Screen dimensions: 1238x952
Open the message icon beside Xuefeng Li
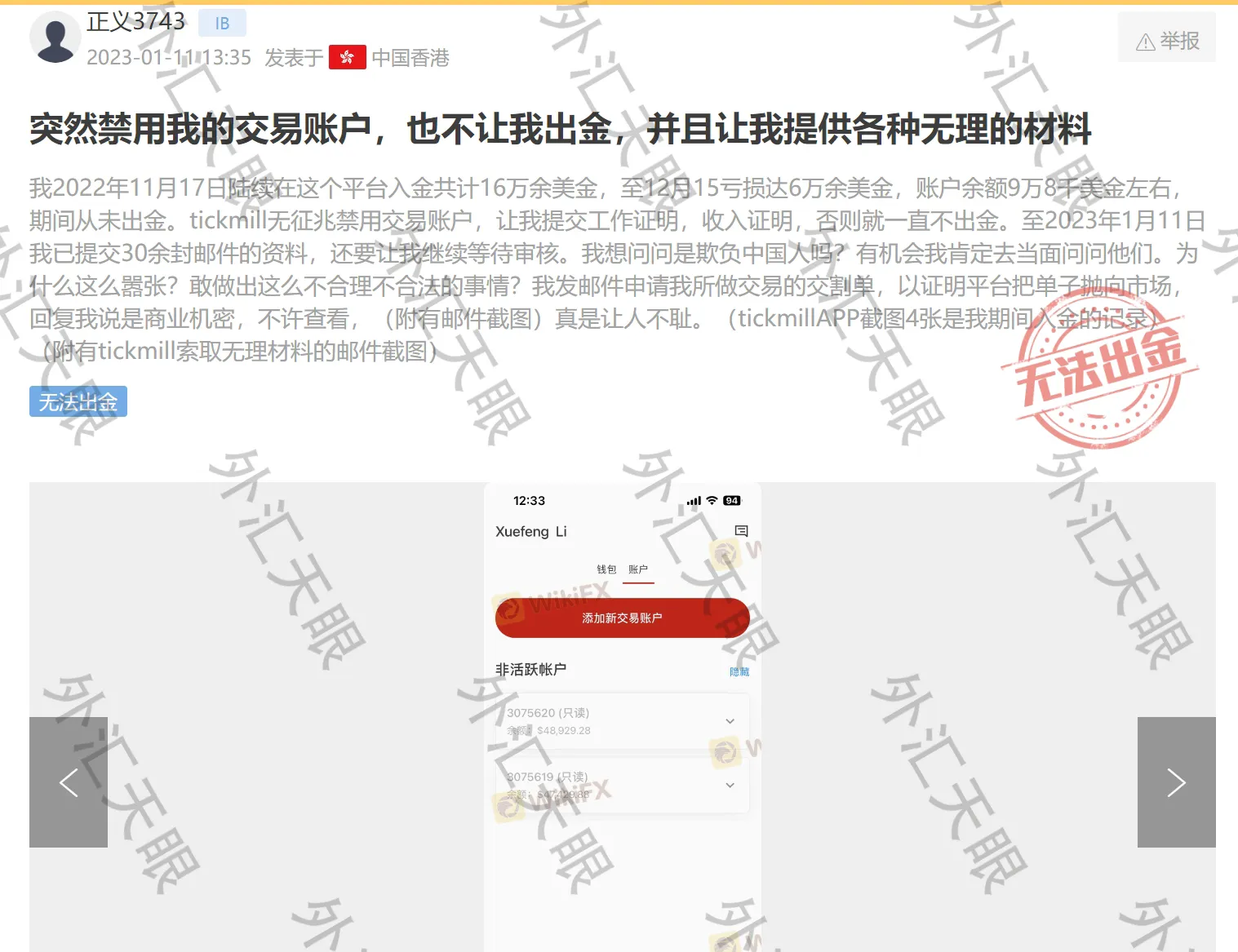(x=741, y=531)
